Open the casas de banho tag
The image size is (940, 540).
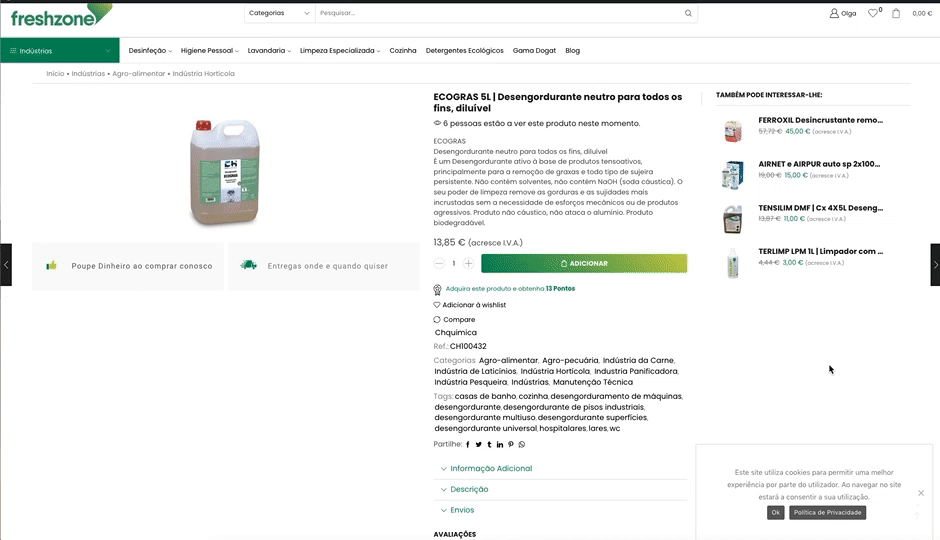click(485, 396)
